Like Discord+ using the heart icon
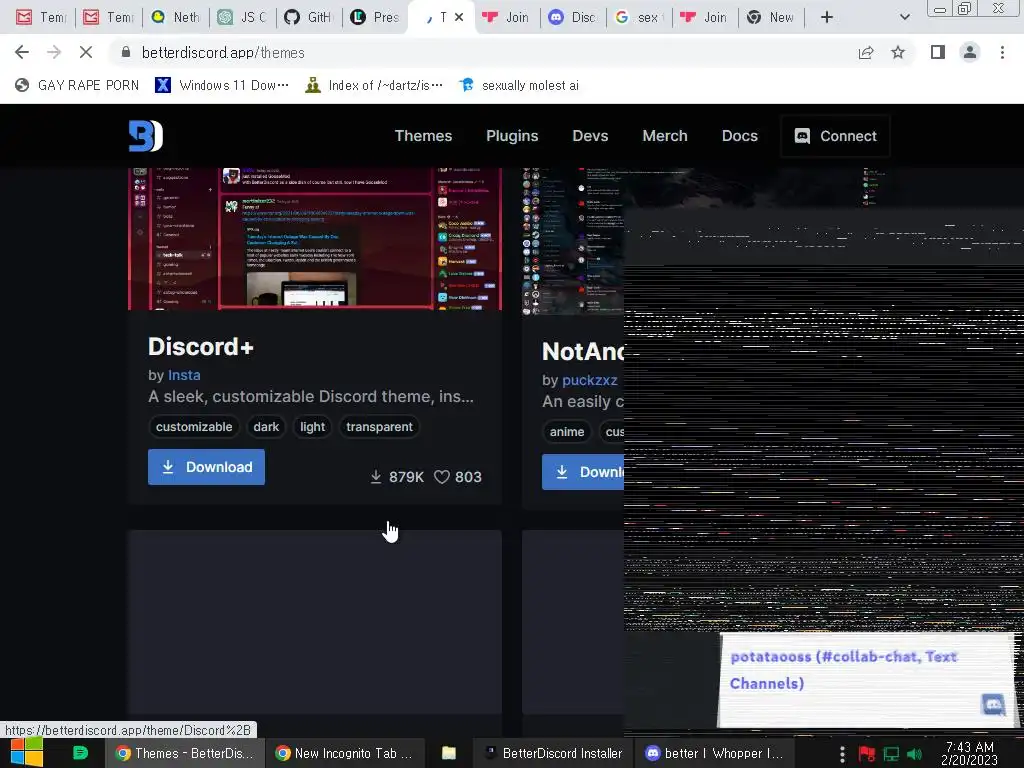Image resolution: width=1024 pixels, height=768 pixels. [x=441, y=477]
